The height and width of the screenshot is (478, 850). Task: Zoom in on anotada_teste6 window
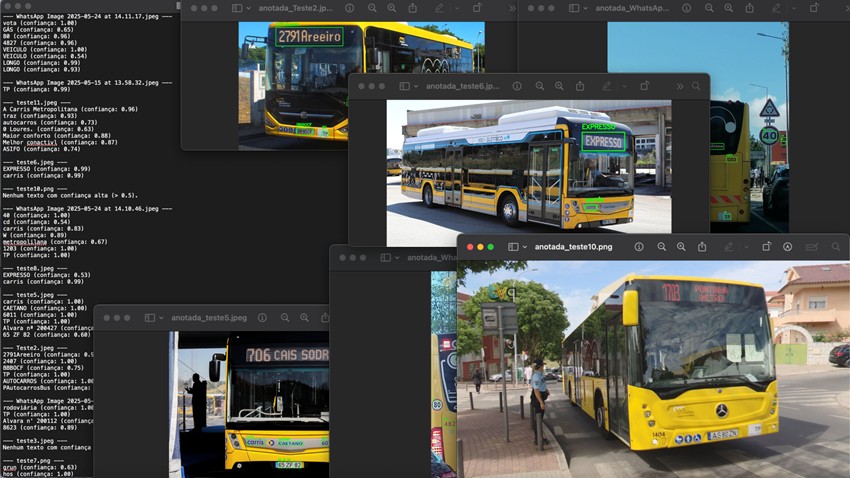[559, 86]
